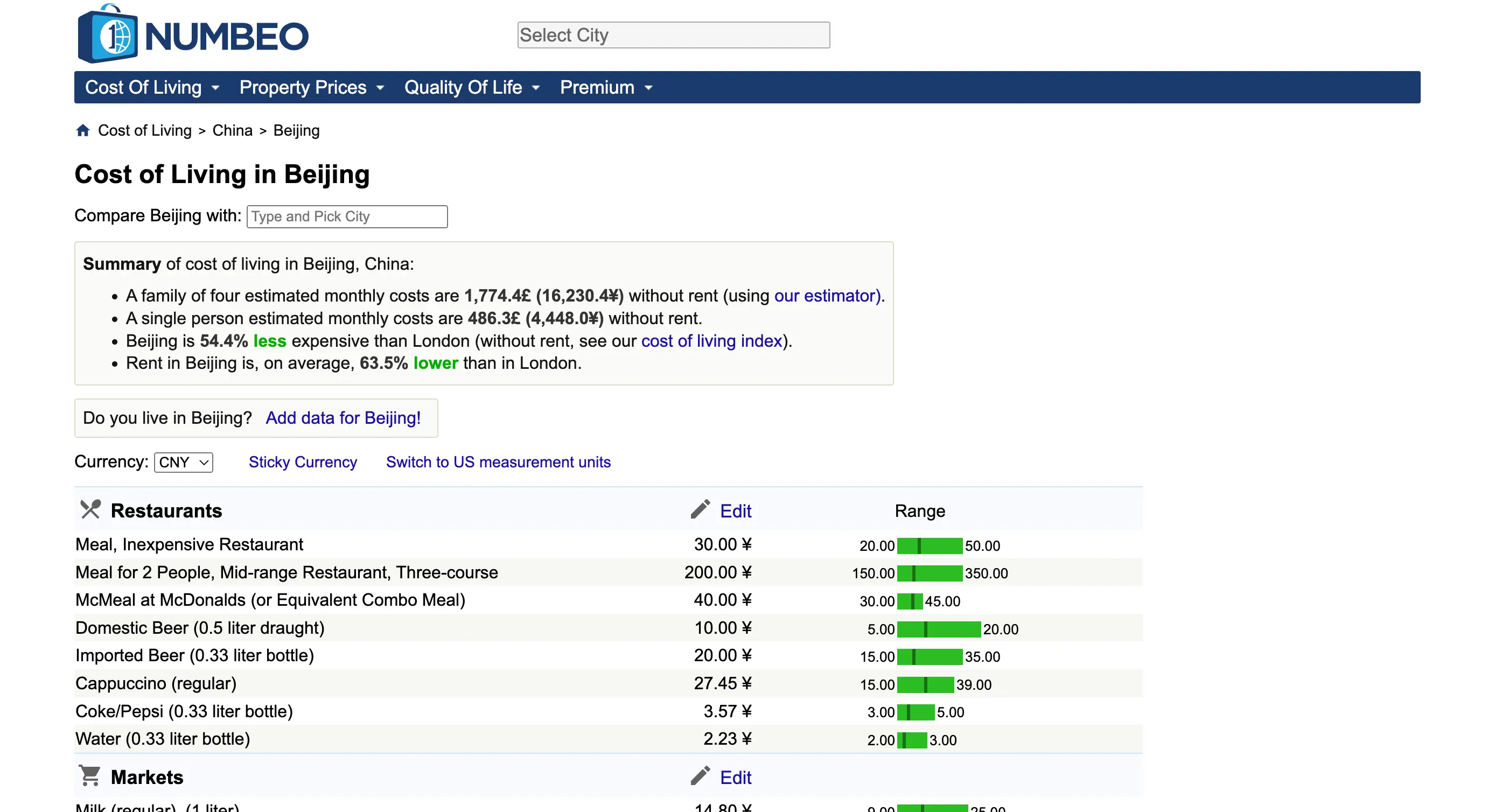Open the cost of living index link

click(x=711, y=341)
